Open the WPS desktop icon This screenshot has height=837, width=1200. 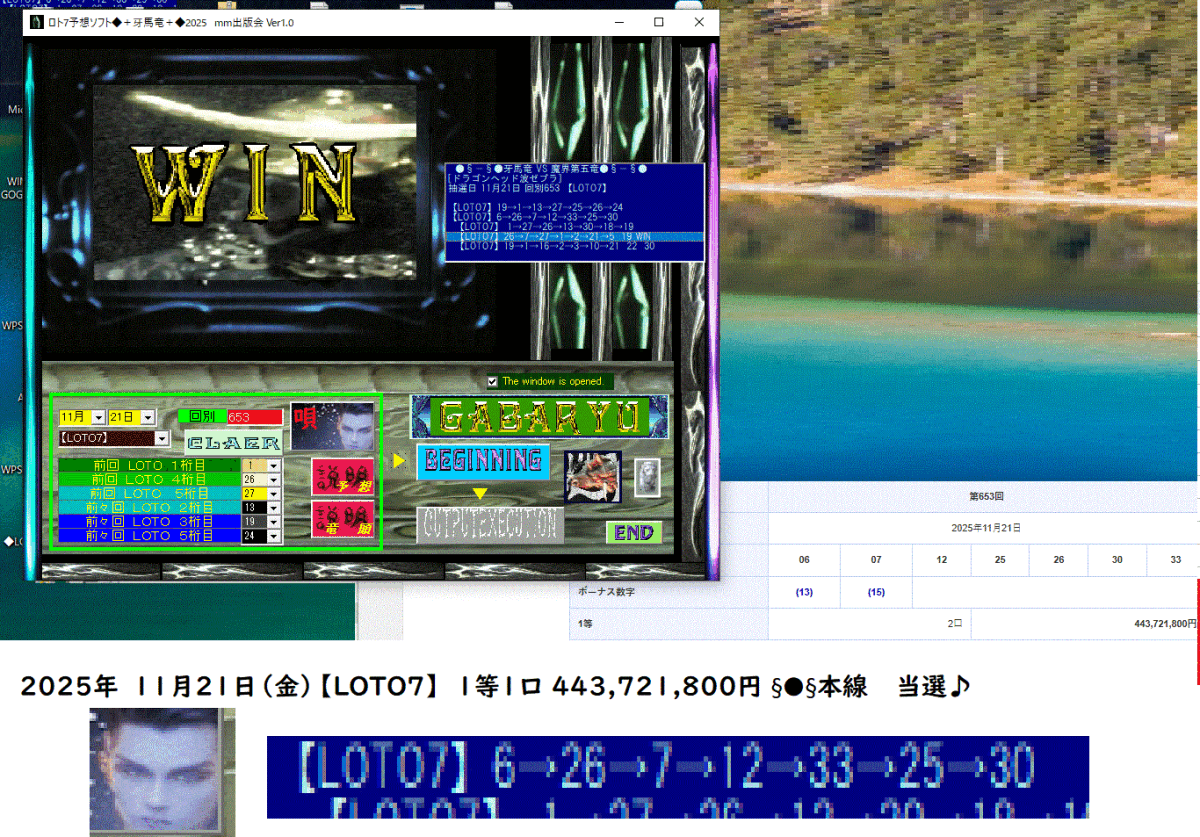(x=10, y=325)
